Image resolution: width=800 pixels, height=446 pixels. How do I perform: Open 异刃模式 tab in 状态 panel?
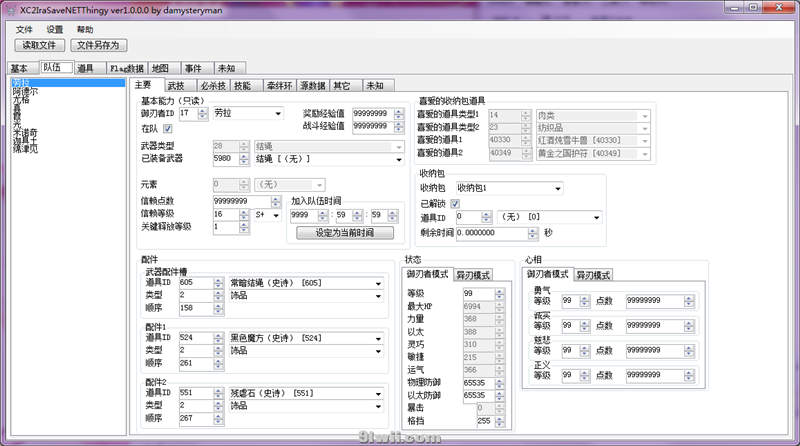pyautogui.click(x=473, y=275)
